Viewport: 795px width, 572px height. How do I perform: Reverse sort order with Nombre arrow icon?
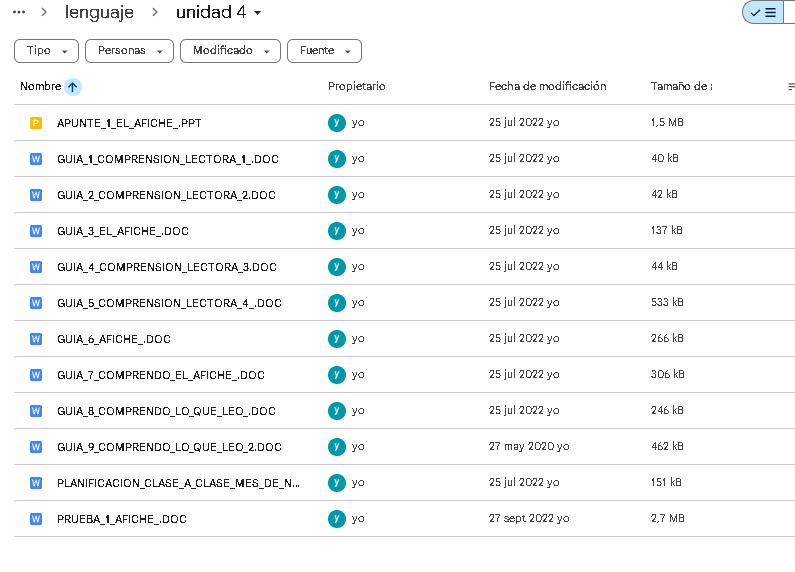(x=73, y=87)
